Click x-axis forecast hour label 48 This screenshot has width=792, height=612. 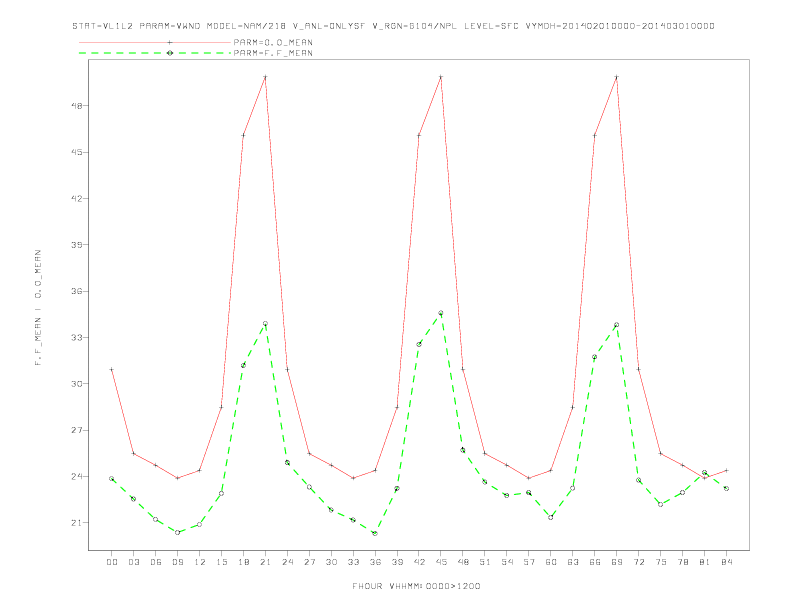click(x=463, y=562)
